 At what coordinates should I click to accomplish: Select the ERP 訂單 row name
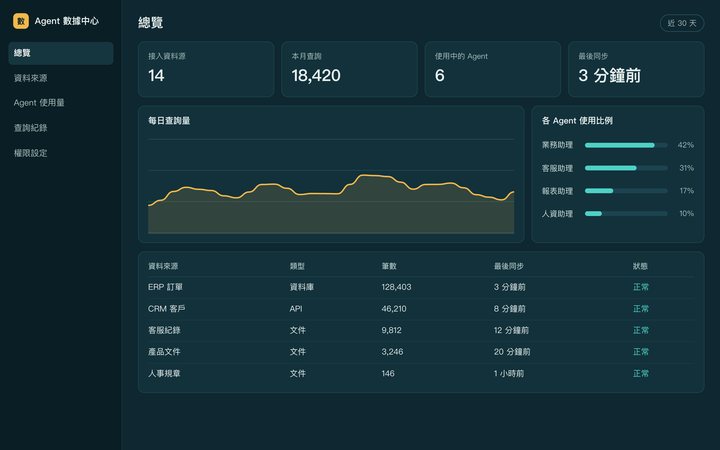(165, 287)
